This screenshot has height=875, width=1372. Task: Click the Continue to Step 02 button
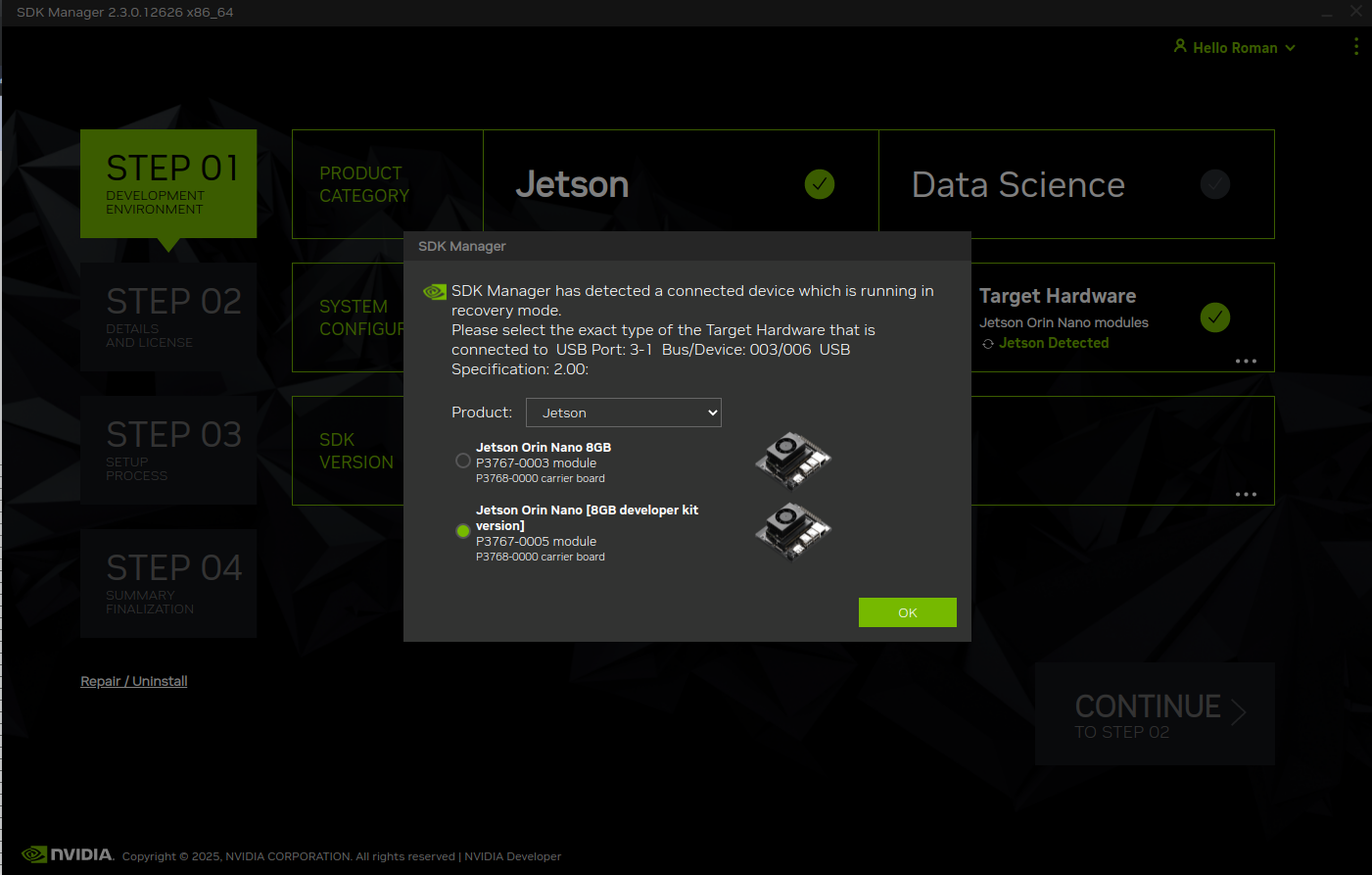tap(1155, 714)
